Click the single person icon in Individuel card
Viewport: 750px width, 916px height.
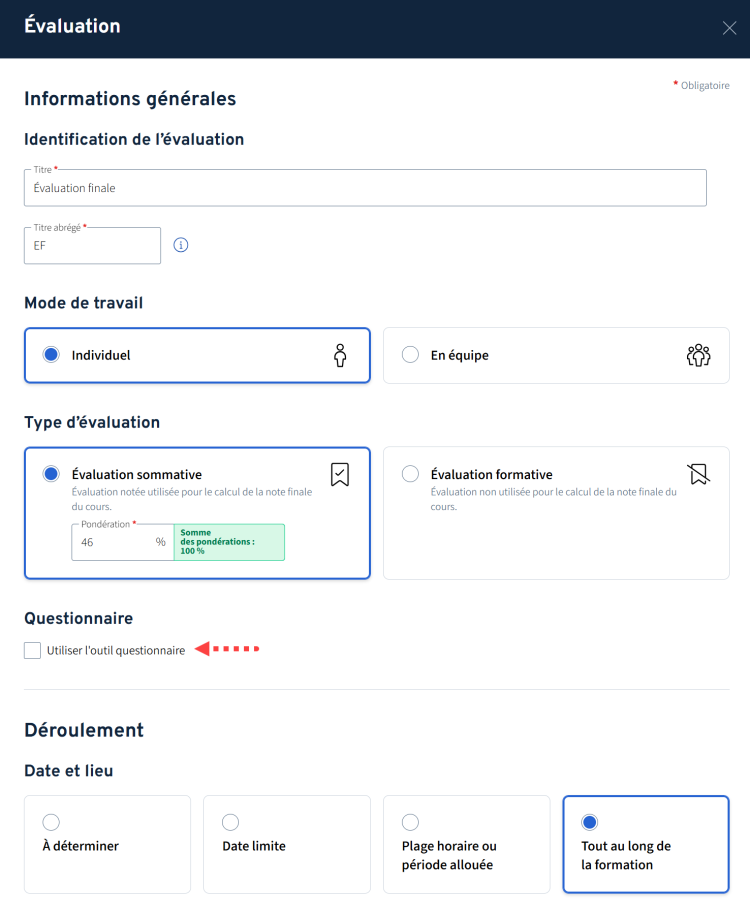340,355
